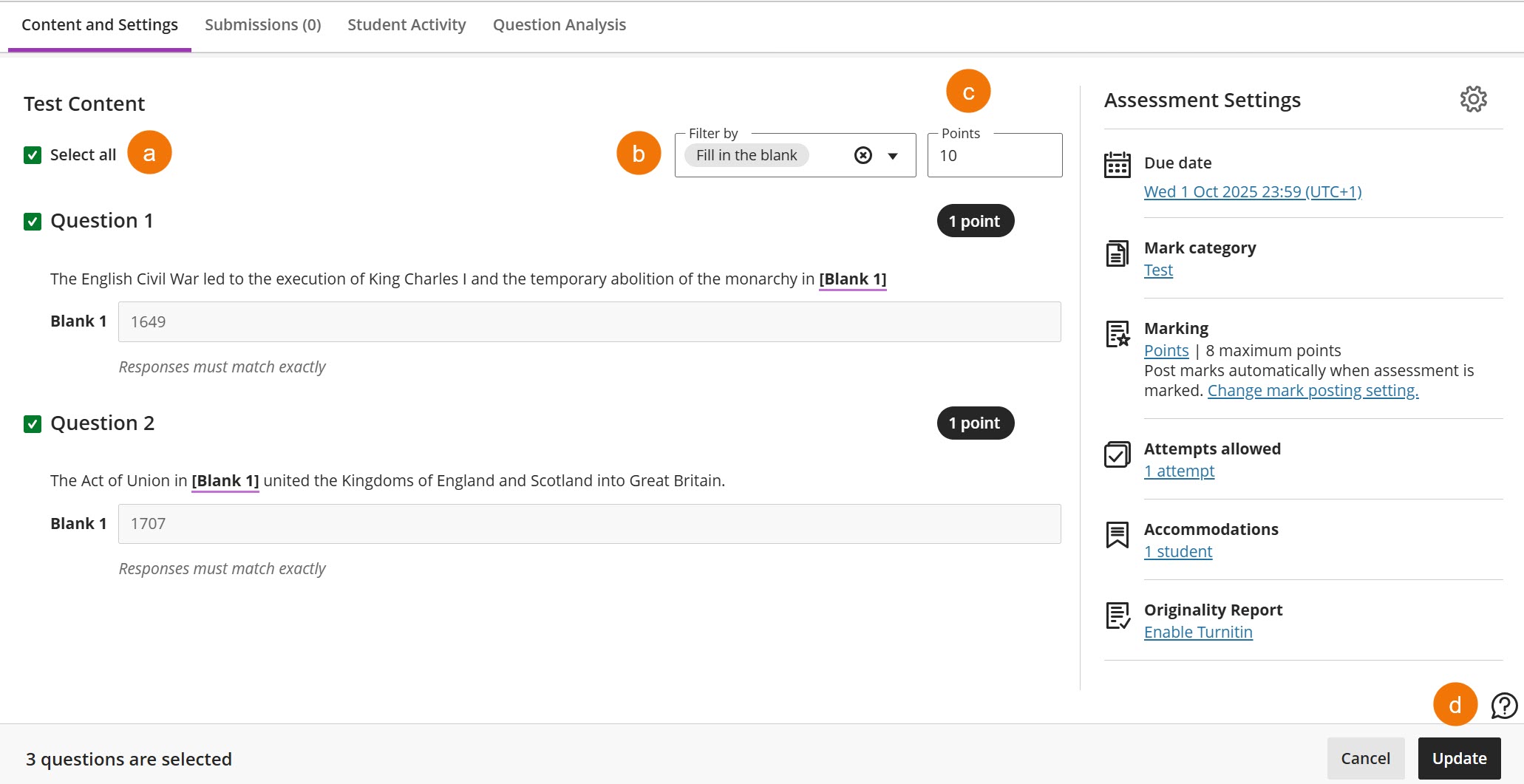Viewport: 1524px width, 784px height.
Task: Click the Update button
Action: 1459,758
